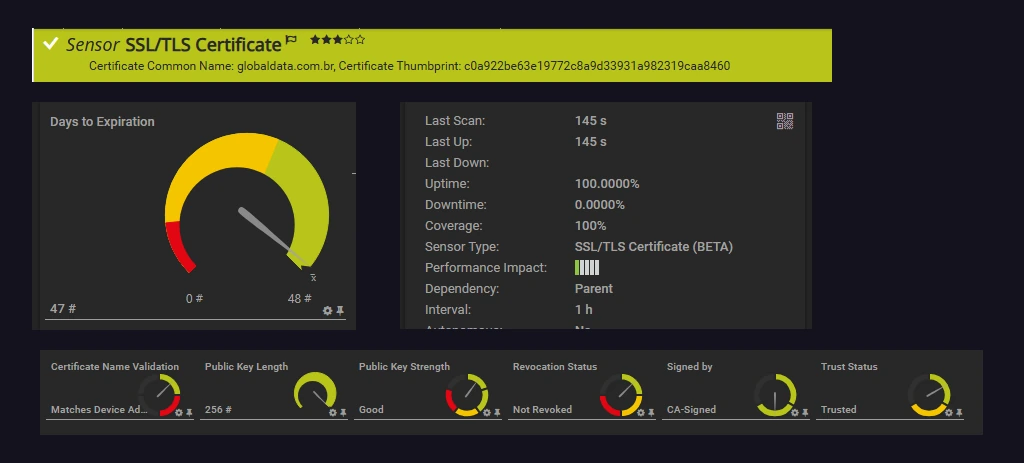Click the Revocation Status mini gauge
The height and width of the screenshot is (463, 1024).
pyautogui.click(x=621, y=394)
